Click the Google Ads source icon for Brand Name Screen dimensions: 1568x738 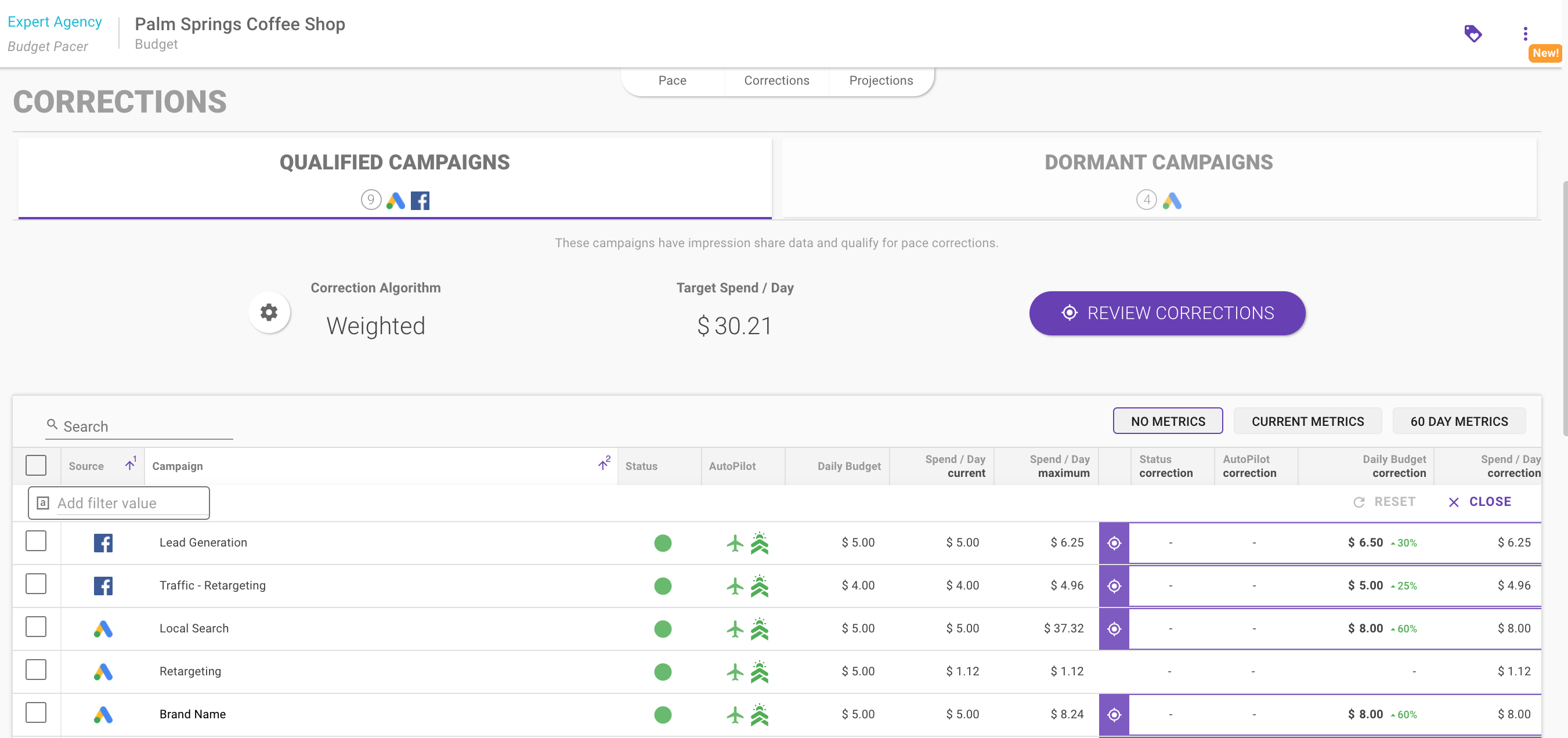[103, 714]
